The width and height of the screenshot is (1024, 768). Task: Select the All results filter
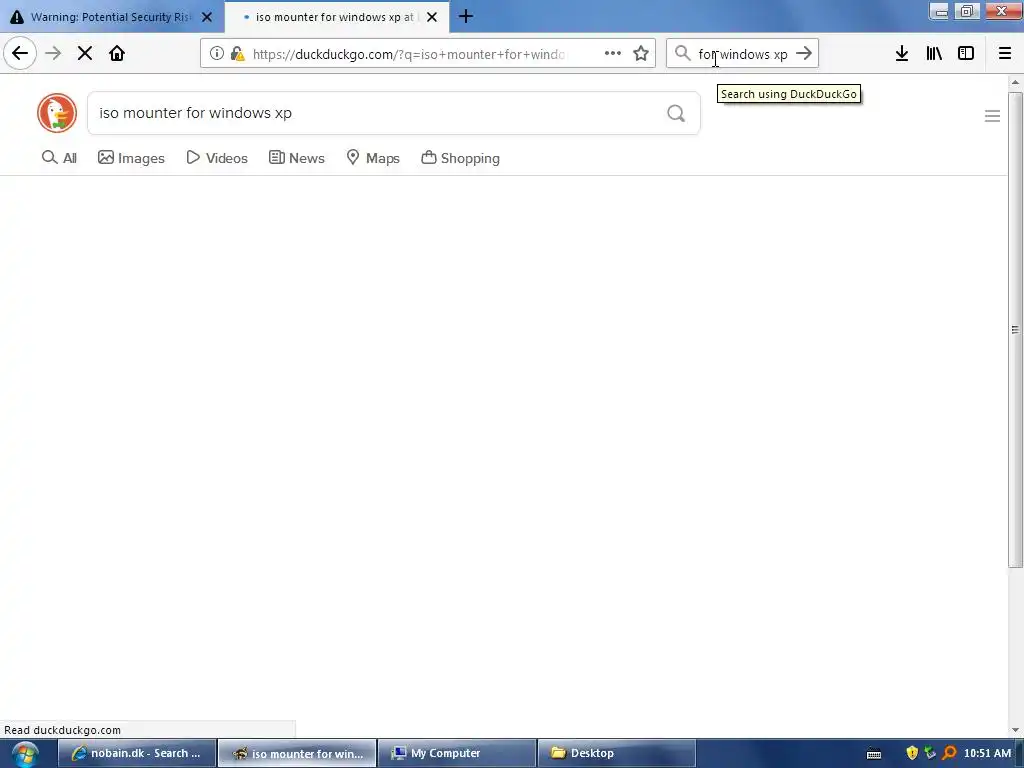(59, 158)
